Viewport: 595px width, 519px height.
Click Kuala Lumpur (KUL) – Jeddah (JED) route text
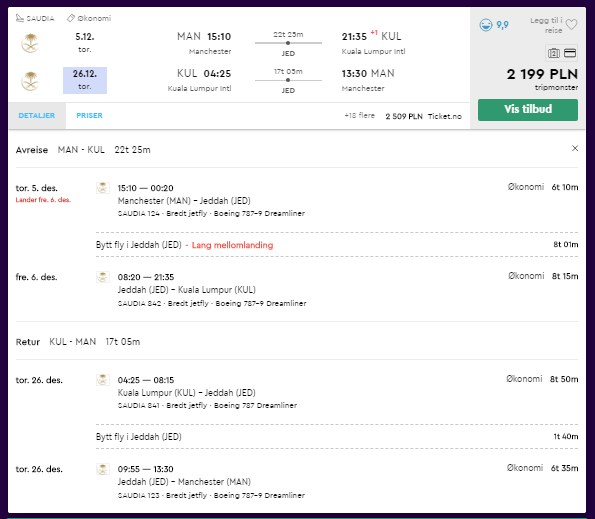[x=187, y=393]
